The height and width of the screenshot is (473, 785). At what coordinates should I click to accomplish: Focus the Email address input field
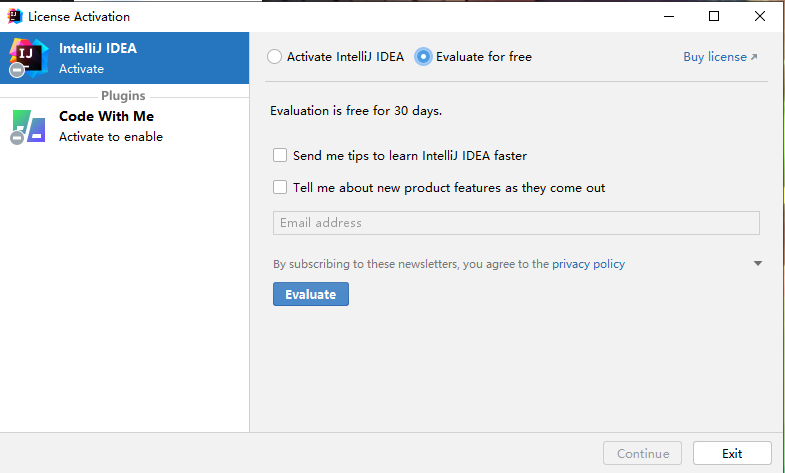pos(516,223)
